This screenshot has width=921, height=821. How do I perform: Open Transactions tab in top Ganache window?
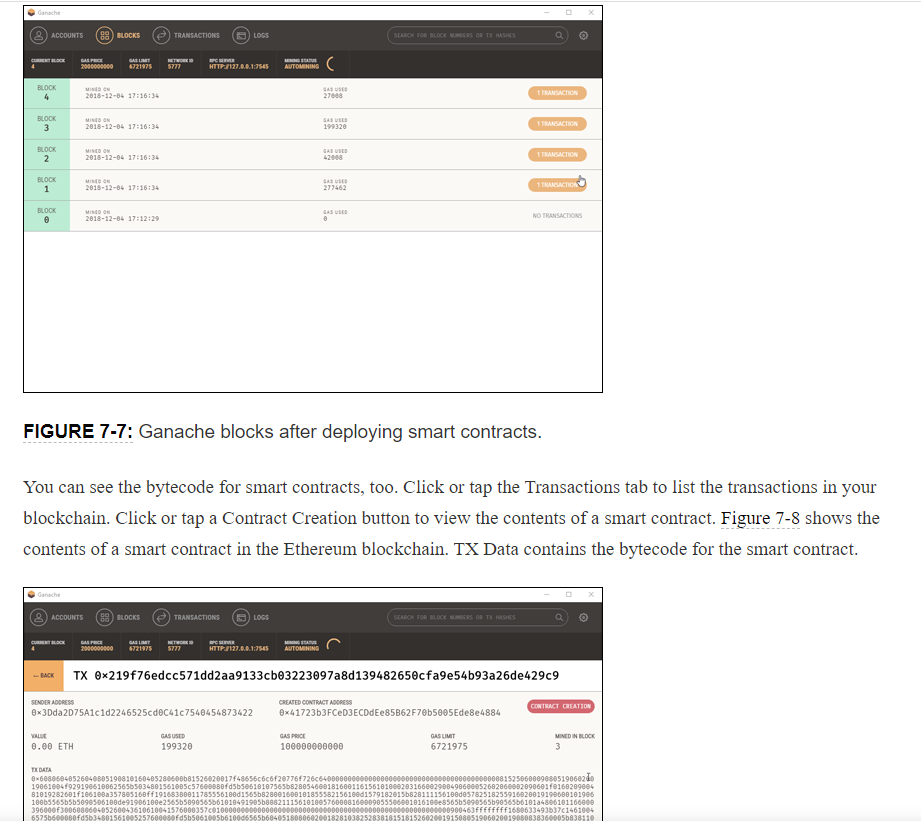pyautogui.click(x=186, y=36)
